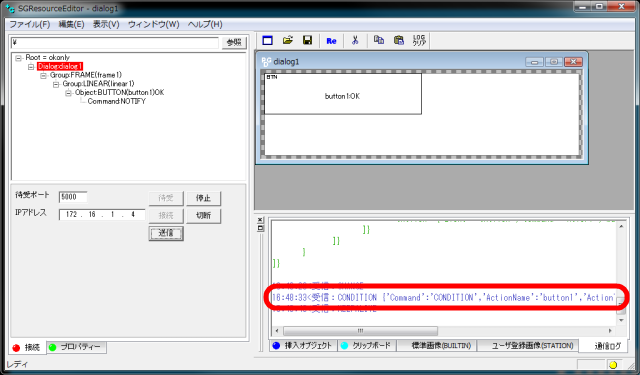Open the ヘルプ(H) menu
Viewport: 640px width, 375px height.
[x=205, y=24]
